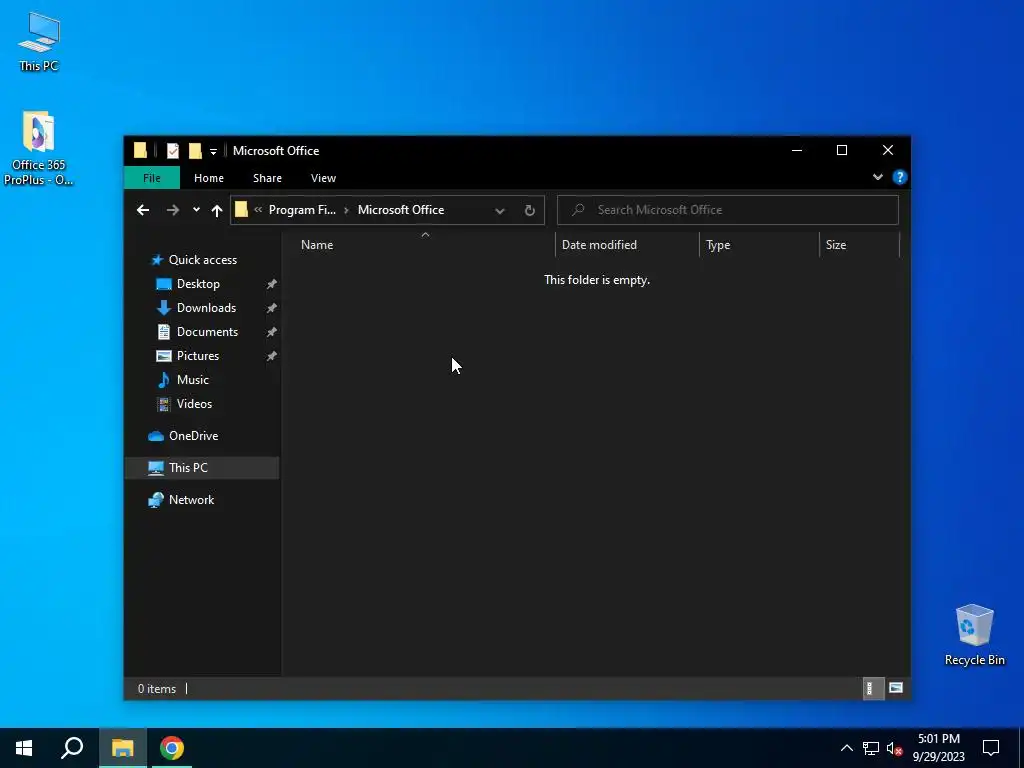Sort by the Date modified column

point(627,245)
